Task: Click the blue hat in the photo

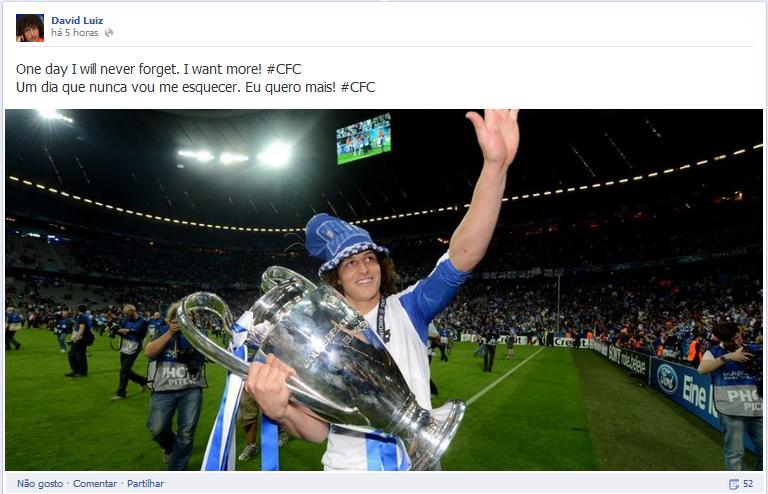Action: pyautogui.click(x=343, y=244)
